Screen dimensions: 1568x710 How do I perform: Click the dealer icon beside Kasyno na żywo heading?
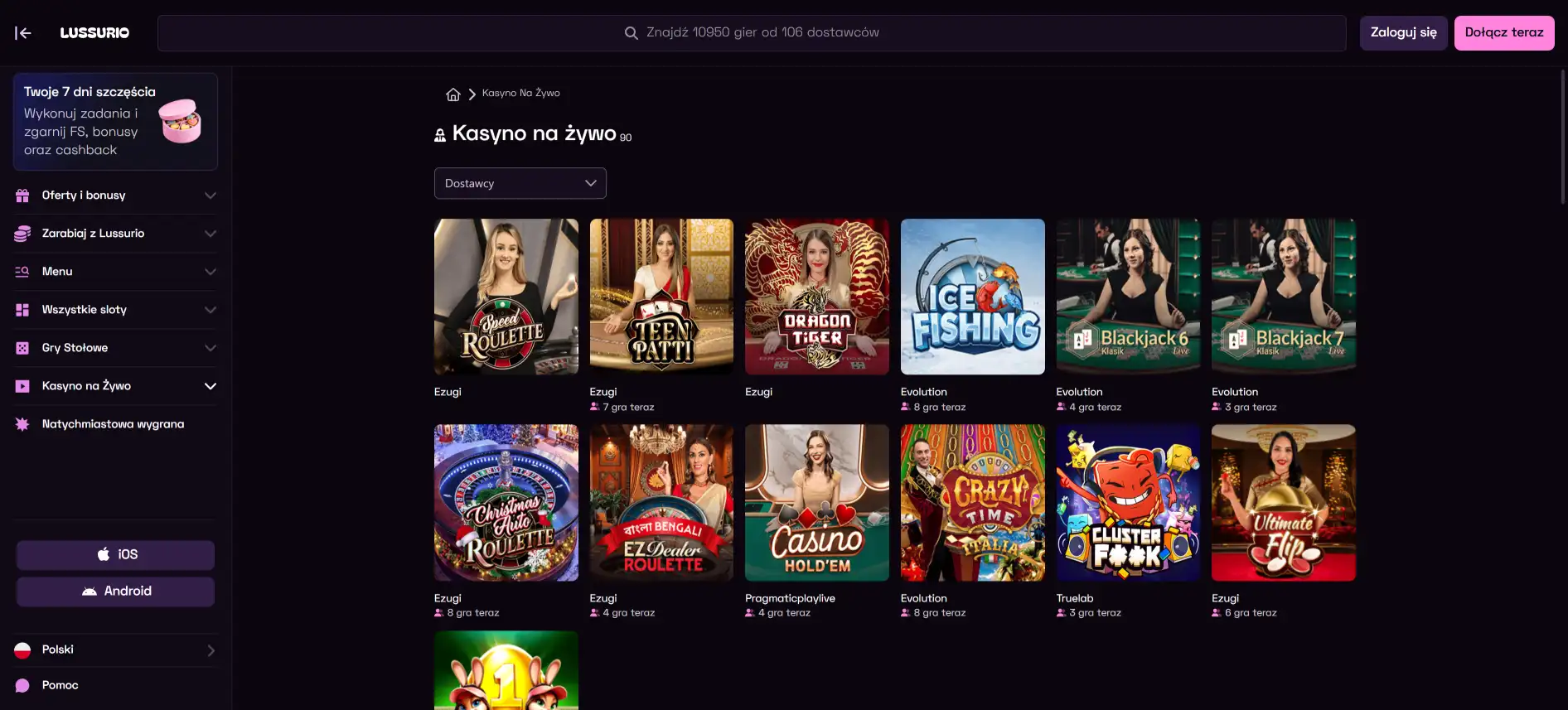tap(440, 135)
